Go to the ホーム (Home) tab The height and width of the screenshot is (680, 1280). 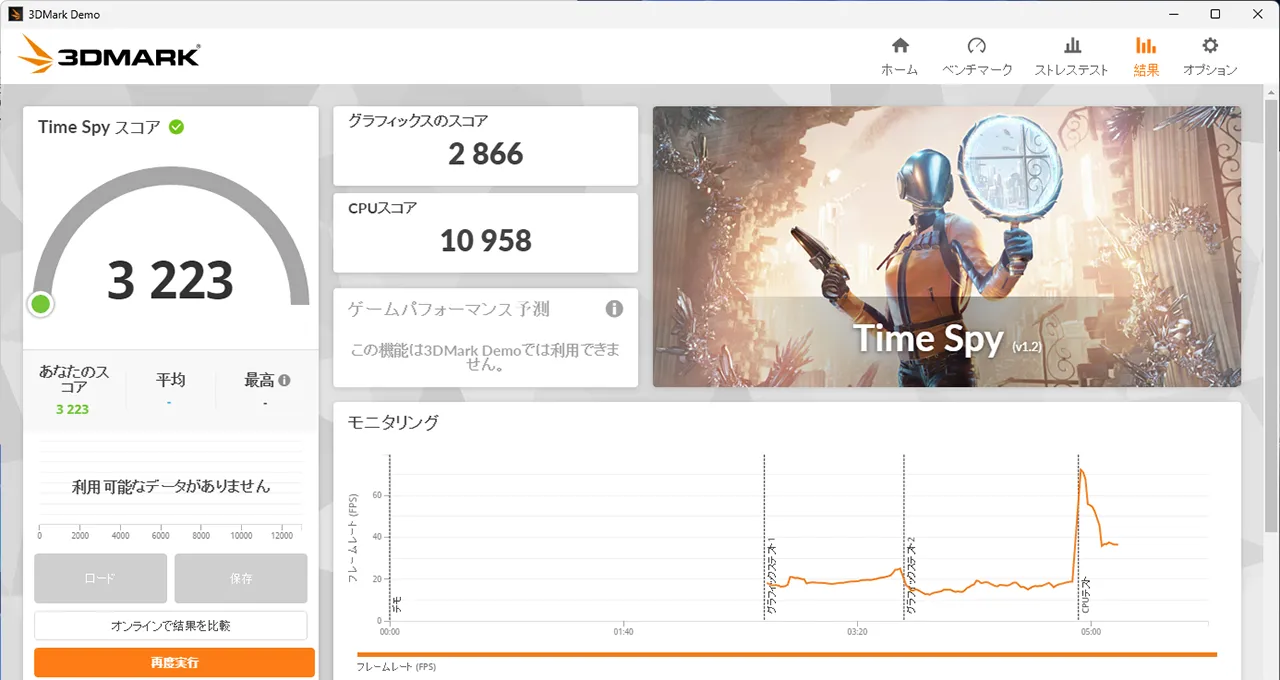[899, 57]
